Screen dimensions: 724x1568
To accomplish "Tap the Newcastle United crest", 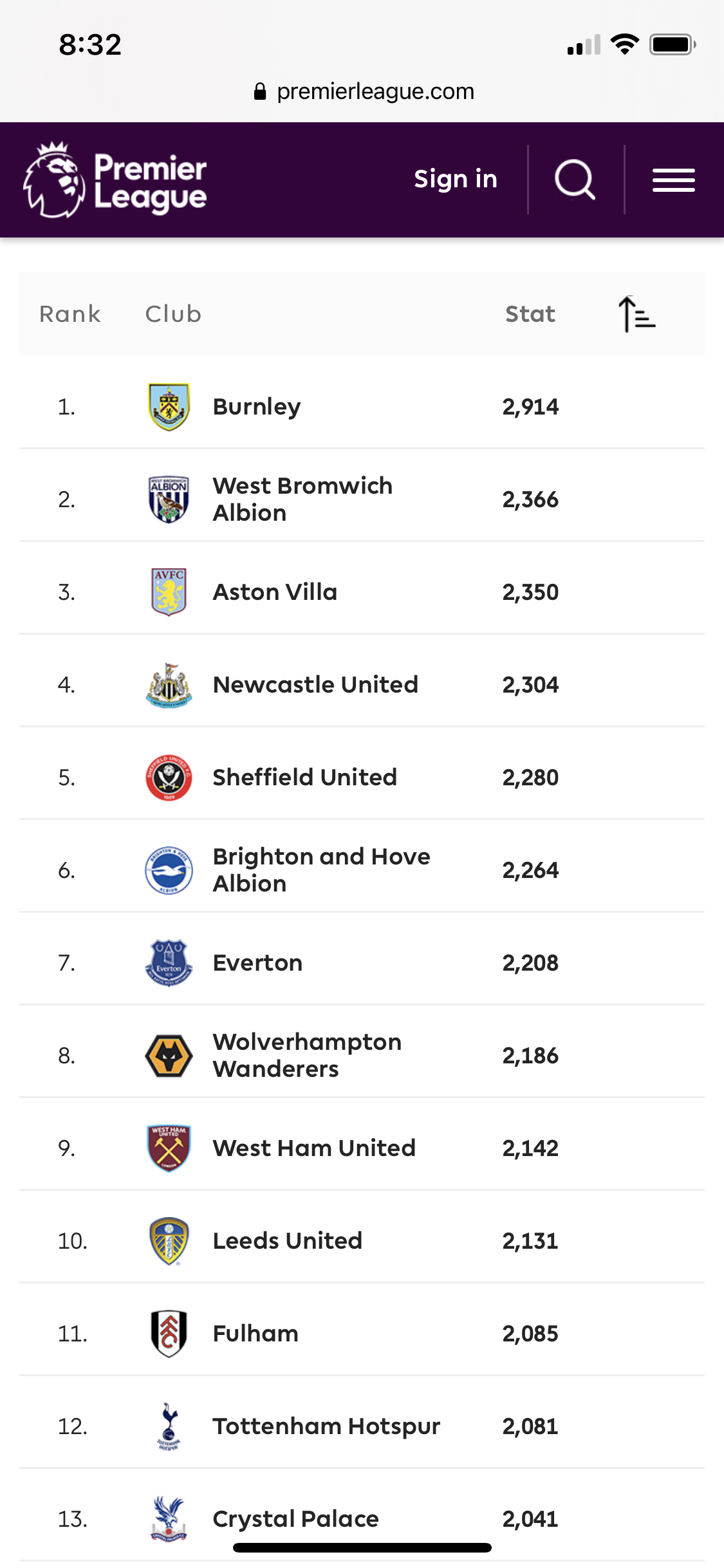I will (x=169, y=685).
